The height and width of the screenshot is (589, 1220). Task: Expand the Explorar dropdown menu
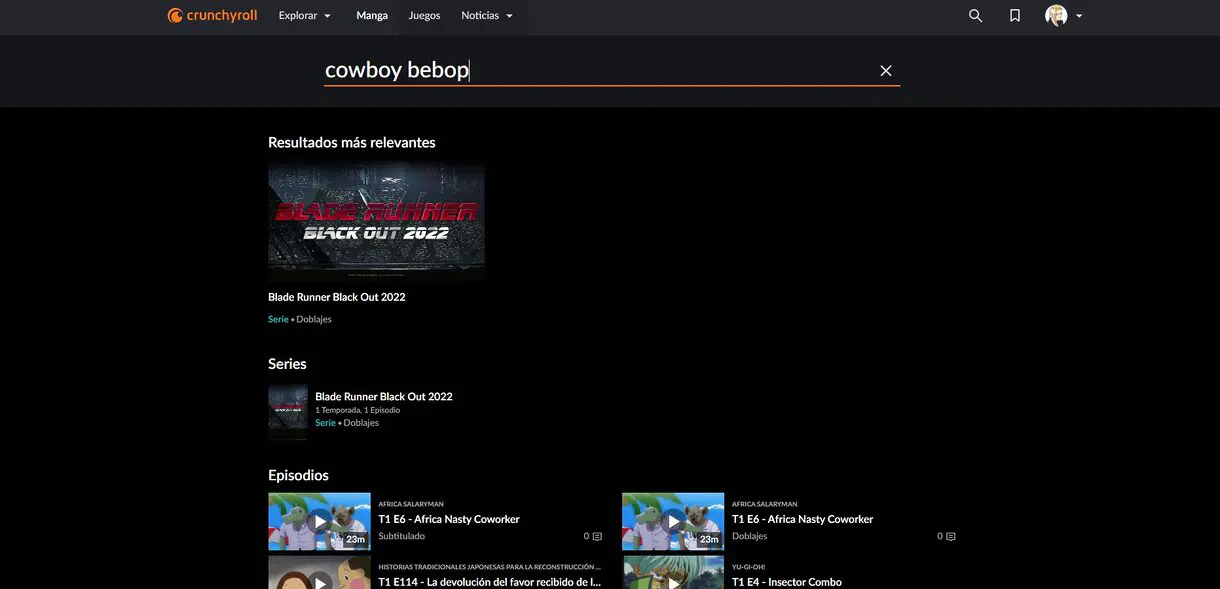[x=305, y=16]
